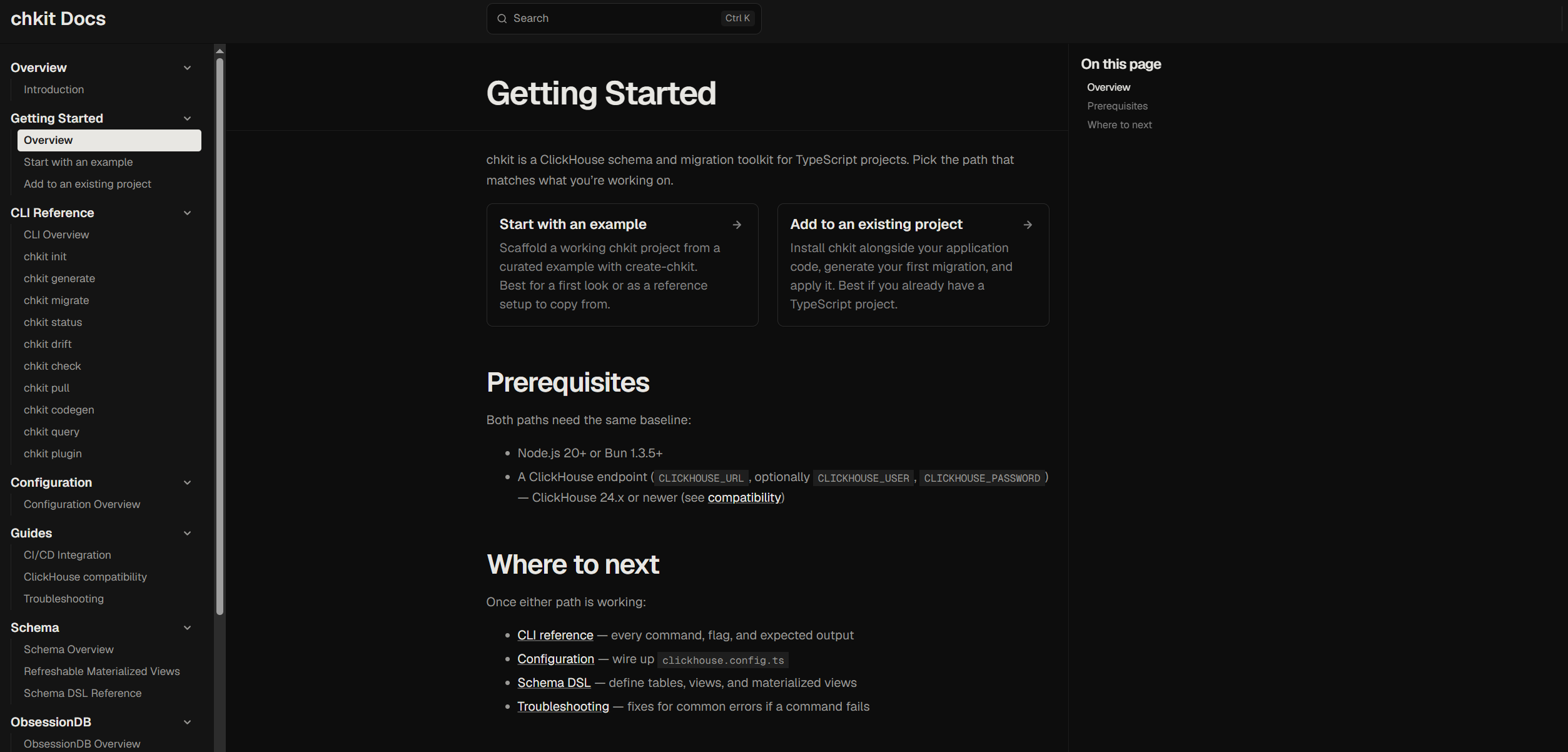Click arrow icon on Add to an existing project card

(1028, 225)
